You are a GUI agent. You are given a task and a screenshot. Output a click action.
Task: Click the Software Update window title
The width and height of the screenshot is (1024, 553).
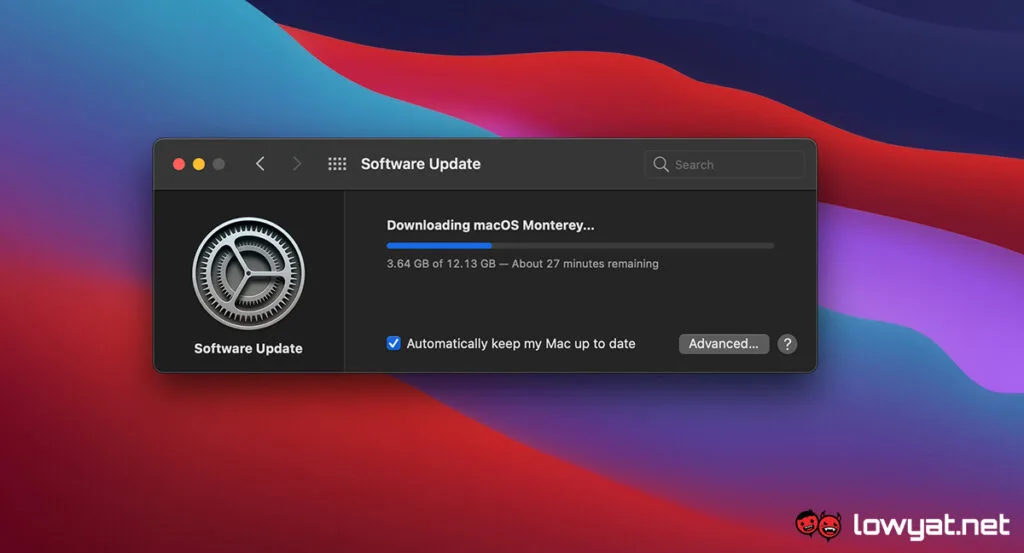tap(421, 164)
